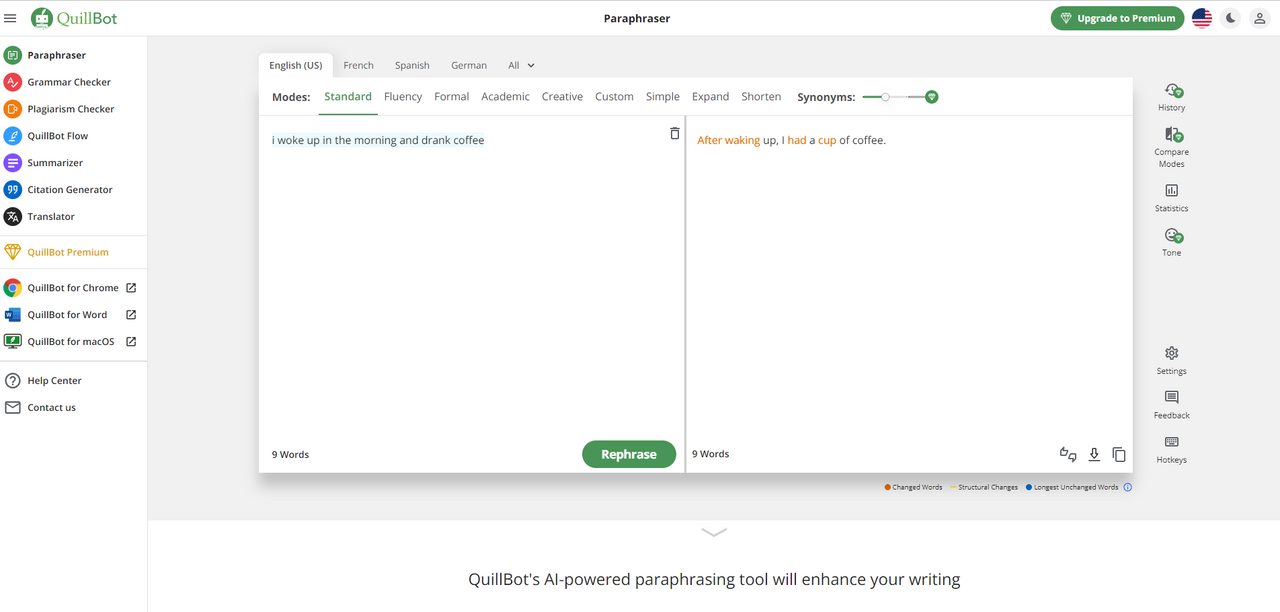
Task: Delete input text with trash icon
Action: (x=675, y=134)
